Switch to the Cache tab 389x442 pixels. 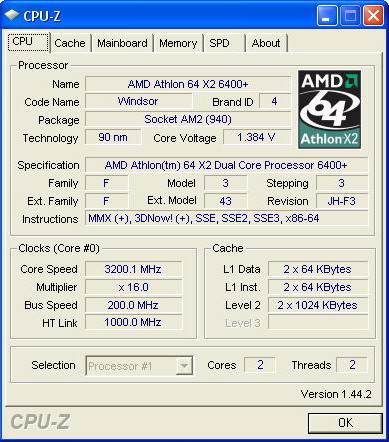(x=70, y=43)
